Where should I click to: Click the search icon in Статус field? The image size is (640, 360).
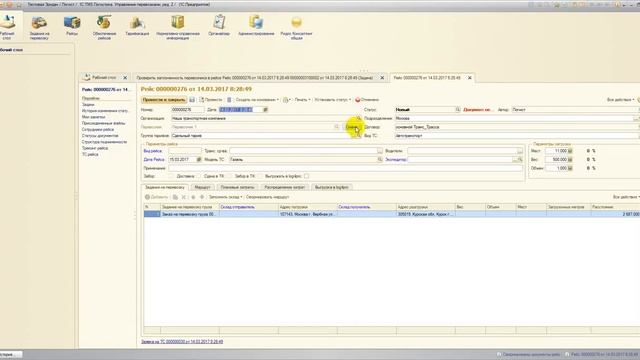coord(458,110)
